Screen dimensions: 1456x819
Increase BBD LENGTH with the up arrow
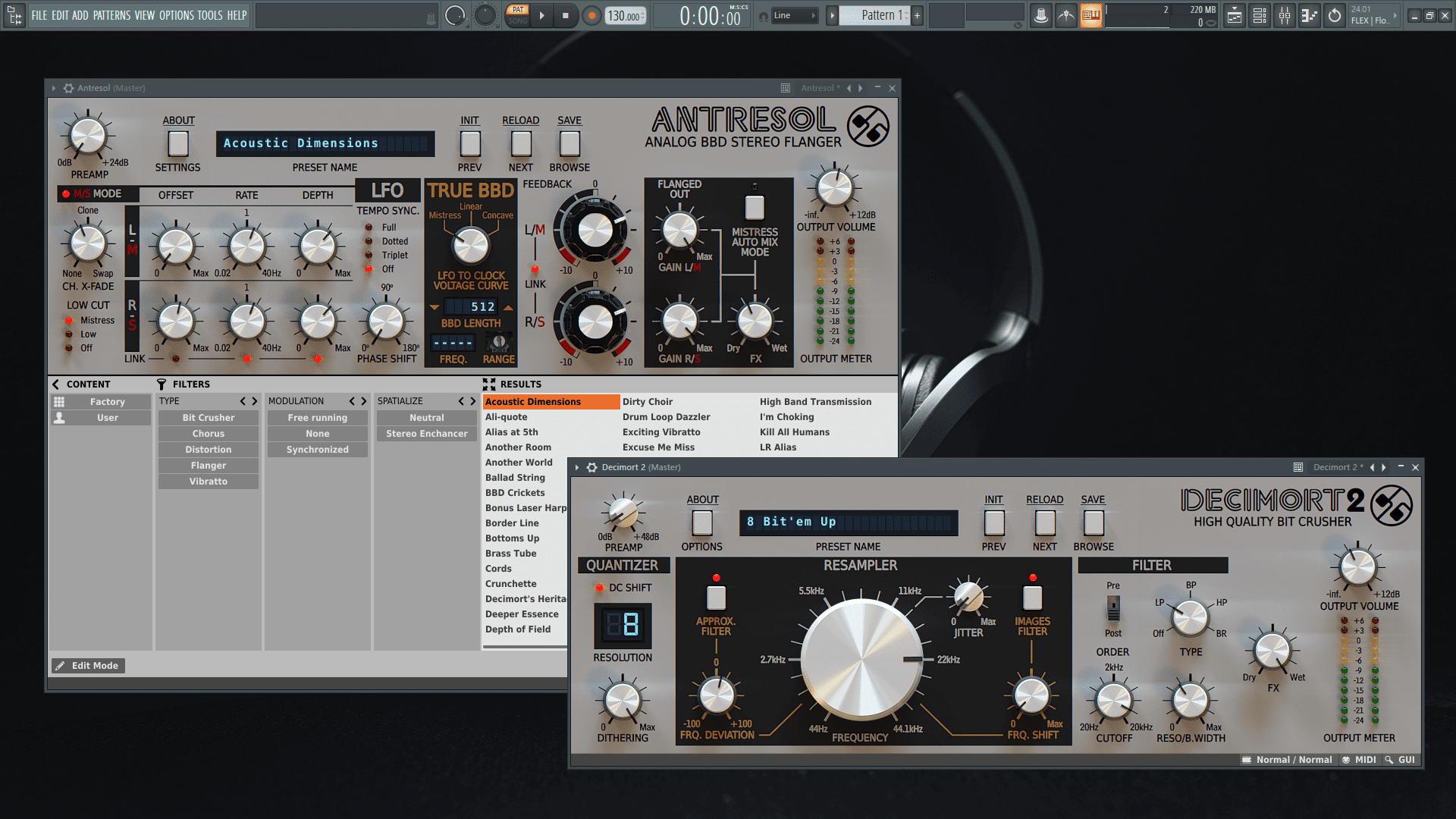point(508,307)
